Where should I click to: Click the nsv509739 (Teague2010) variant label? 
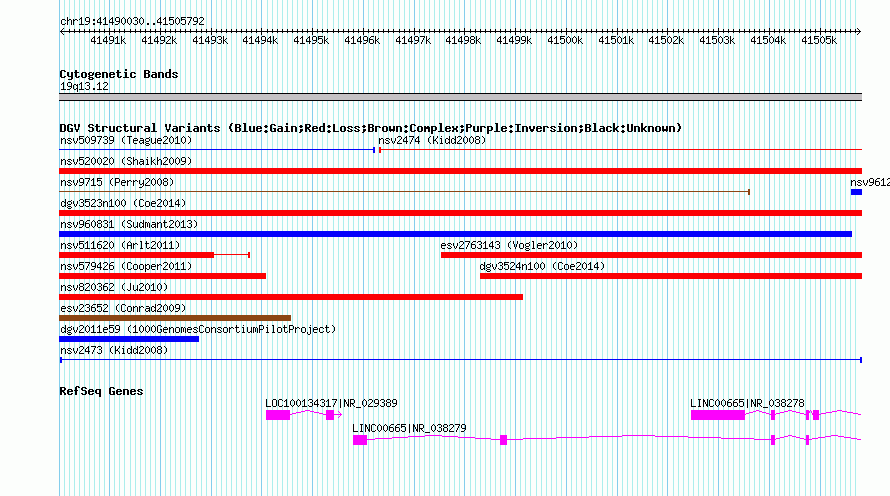[126, 140]
